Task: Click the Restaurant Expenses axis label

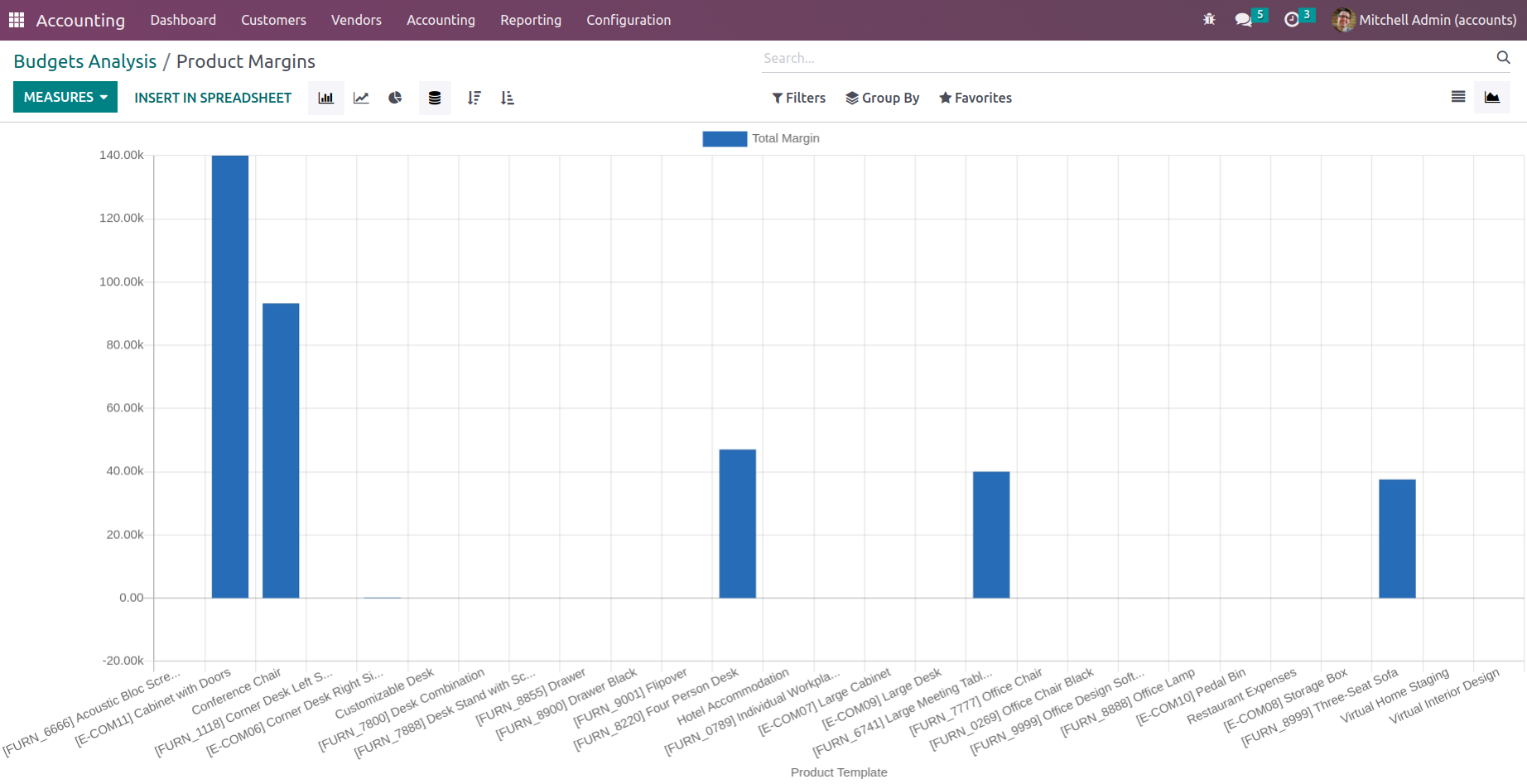Action: point(1241,696)
